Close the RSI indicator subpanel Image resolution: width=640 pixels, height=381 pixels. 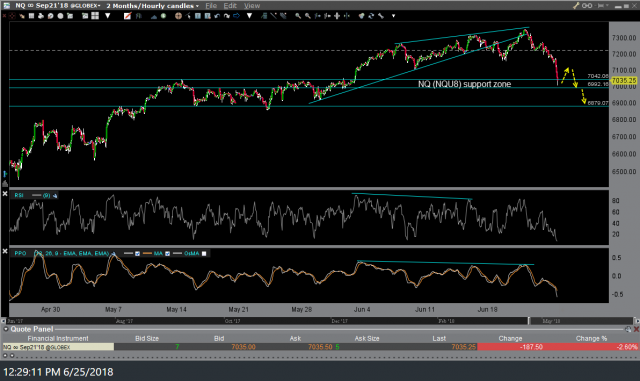[x=5, y=194]
